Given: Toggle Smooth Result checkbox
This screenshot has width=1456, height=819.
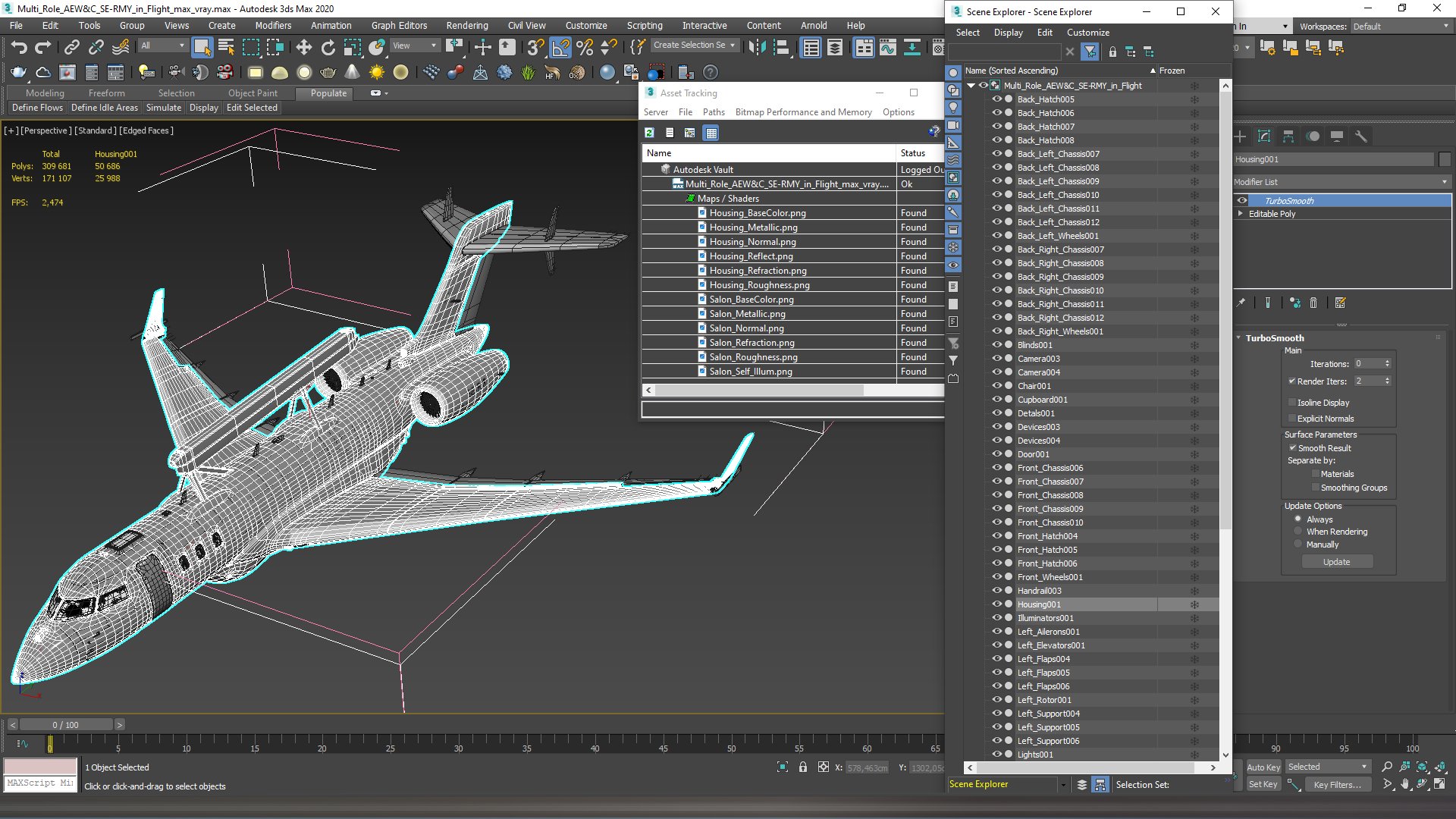Looking at the screenshot, I should tap(1292, 448).
